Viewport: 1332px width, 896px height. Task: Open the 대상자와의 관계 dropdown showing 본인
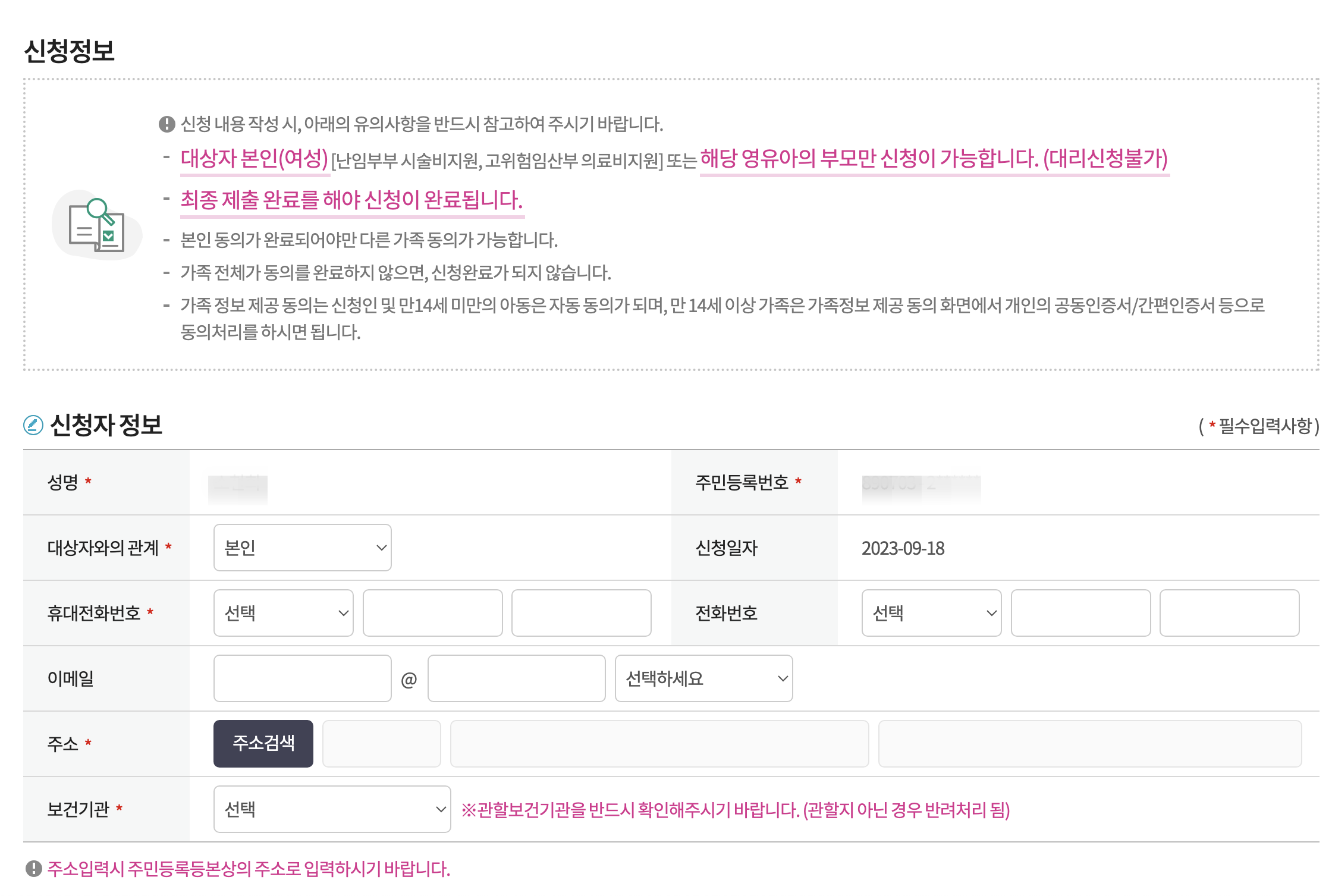302,548
